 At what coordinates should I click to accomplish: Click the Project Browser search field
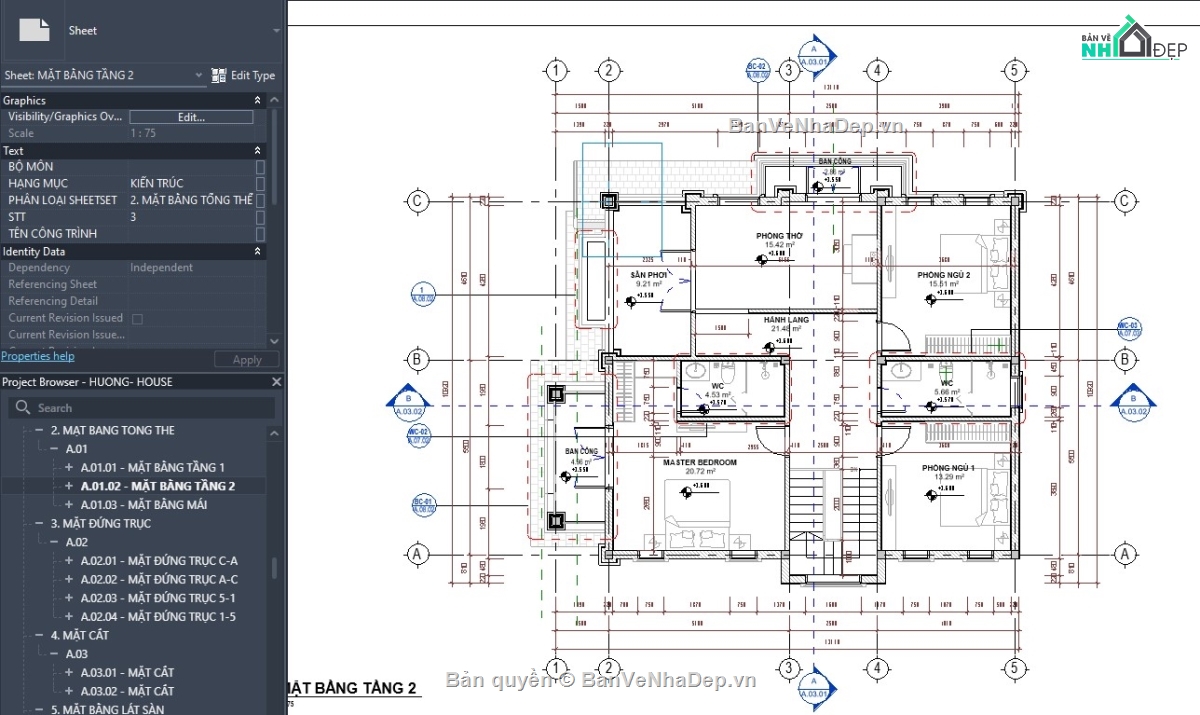[141, 408]
